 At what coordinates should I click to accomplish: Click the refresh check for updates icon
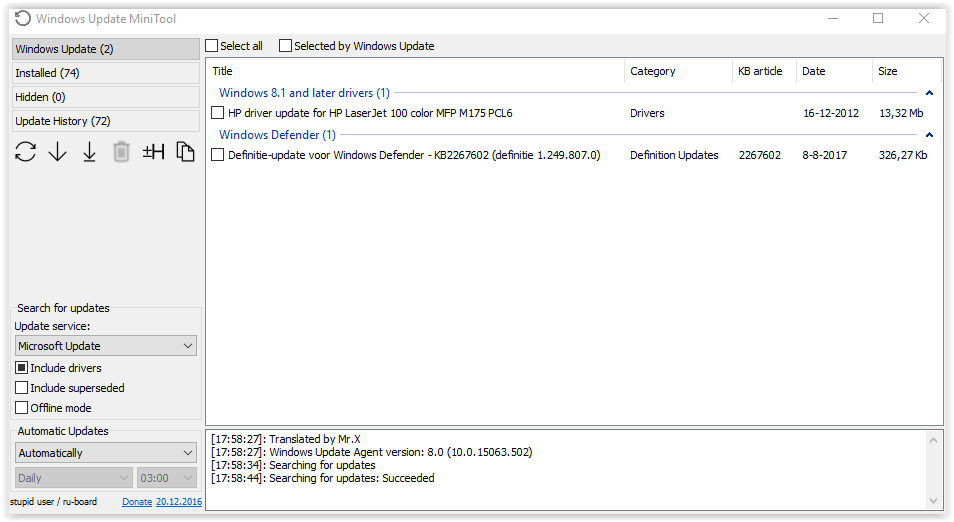(26, 152)
